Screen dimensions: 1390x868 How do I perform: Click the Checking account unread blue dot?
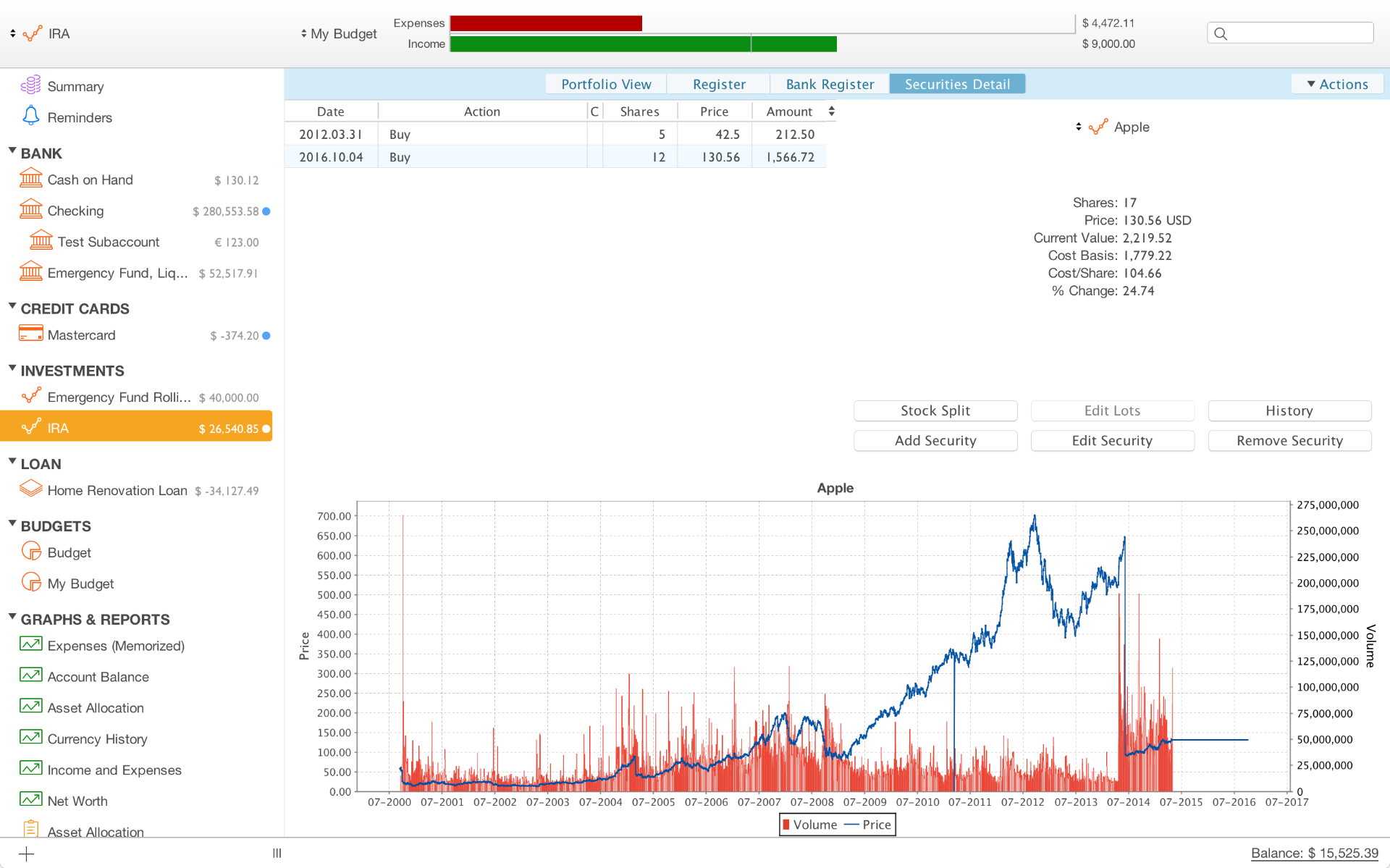point(266,211)
